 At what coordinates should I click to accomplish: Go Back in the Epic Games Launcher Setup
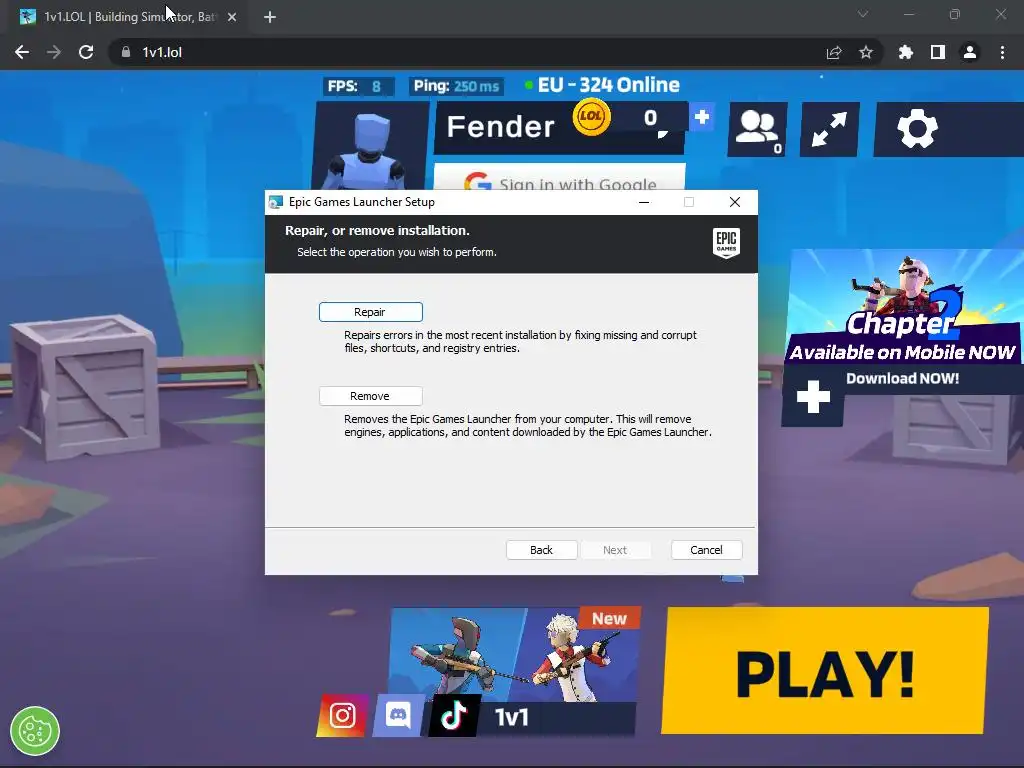coord(541,550)
